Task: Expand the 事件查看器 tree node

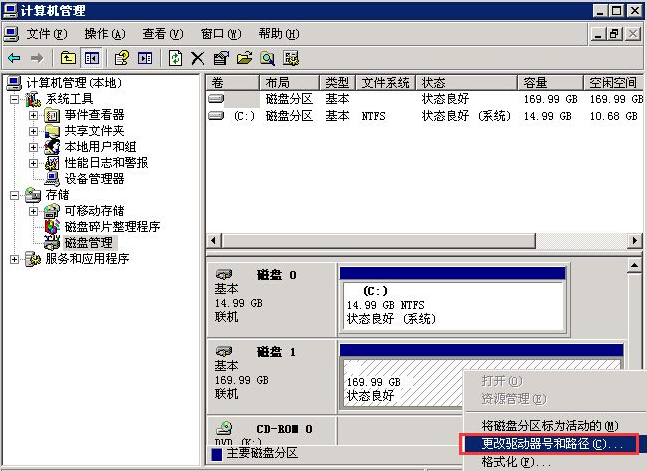Action: point(33,115)
